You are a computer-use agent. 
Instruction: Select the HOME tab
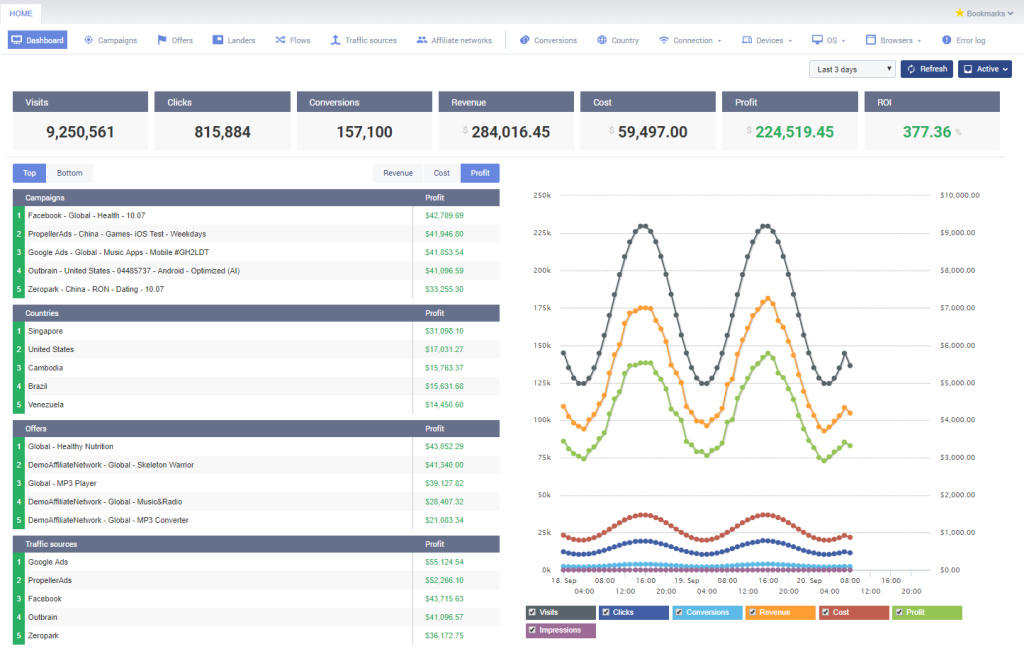point(21,13)
